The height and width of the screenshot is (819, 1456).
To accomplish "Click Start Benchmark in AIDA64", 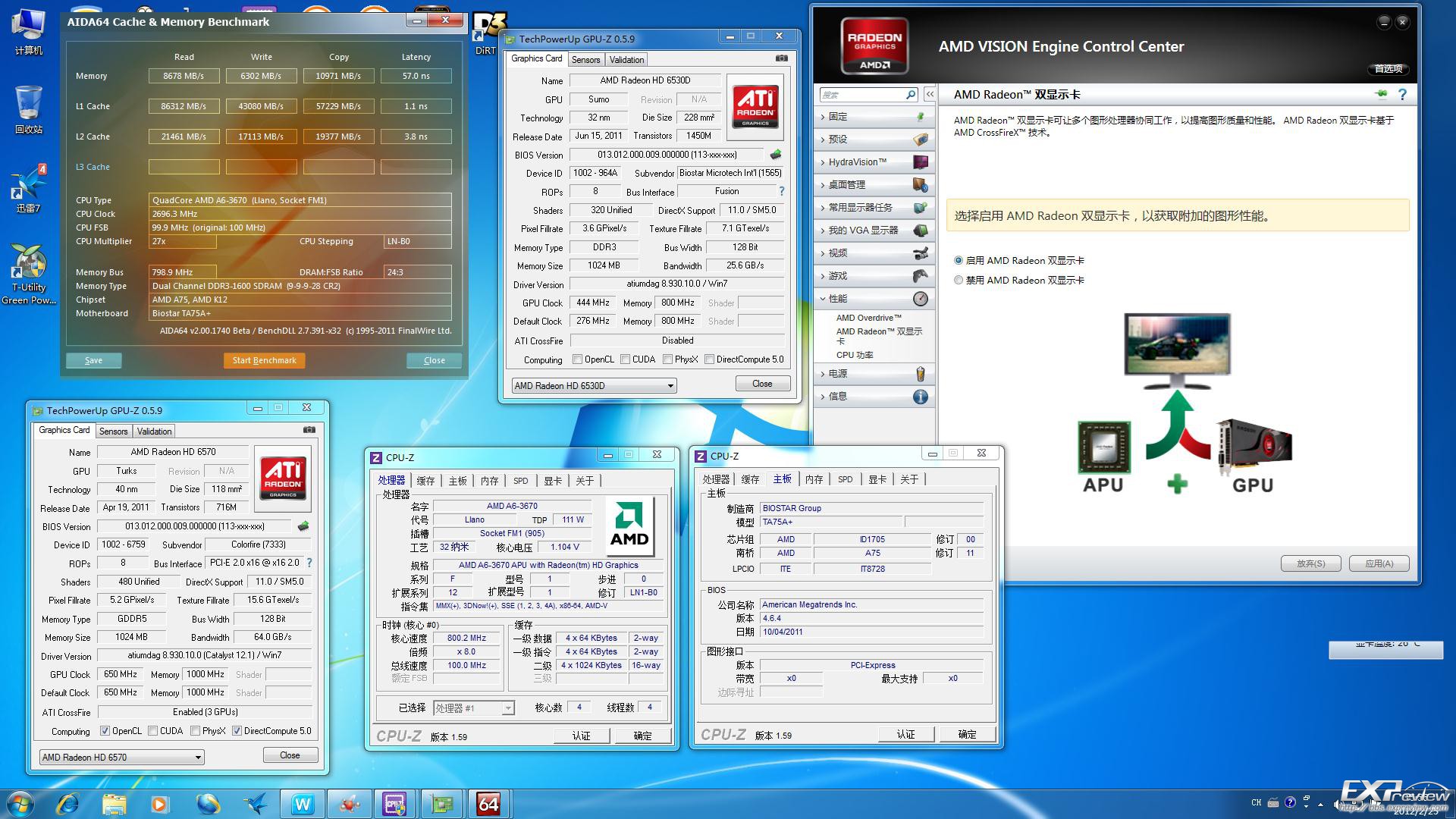I will point(264,360).
